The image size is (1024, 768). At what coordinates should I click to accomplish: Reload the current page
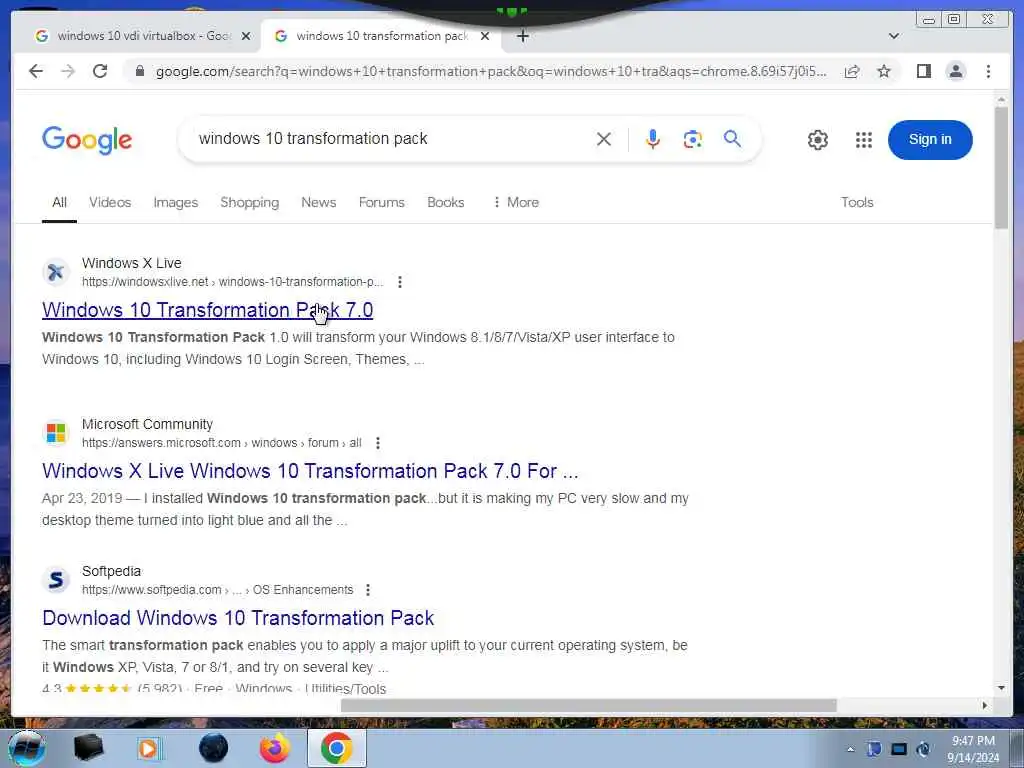100,71
